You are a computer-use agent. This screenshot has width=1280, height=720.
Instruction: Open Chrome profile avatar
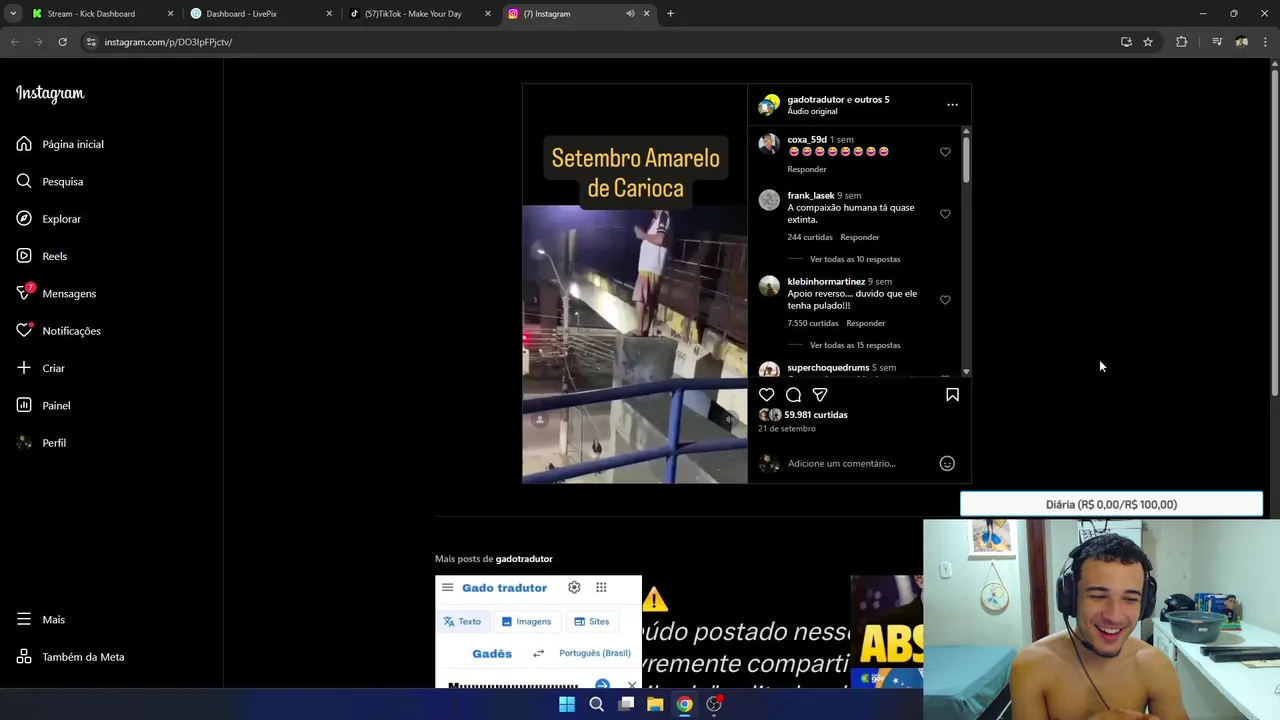(1241, 42)
